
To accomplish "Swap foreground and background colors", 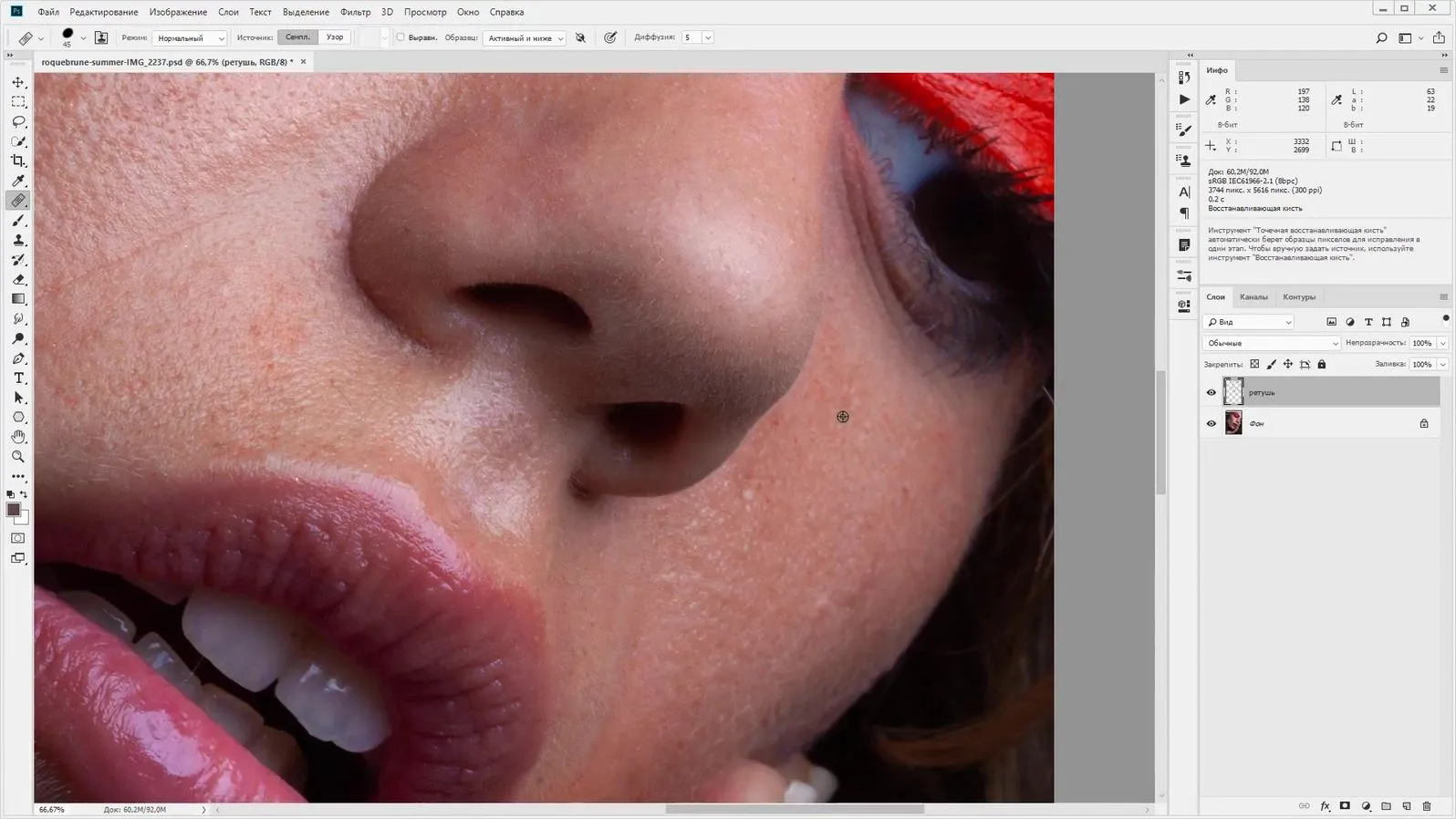I will point(24,494).
